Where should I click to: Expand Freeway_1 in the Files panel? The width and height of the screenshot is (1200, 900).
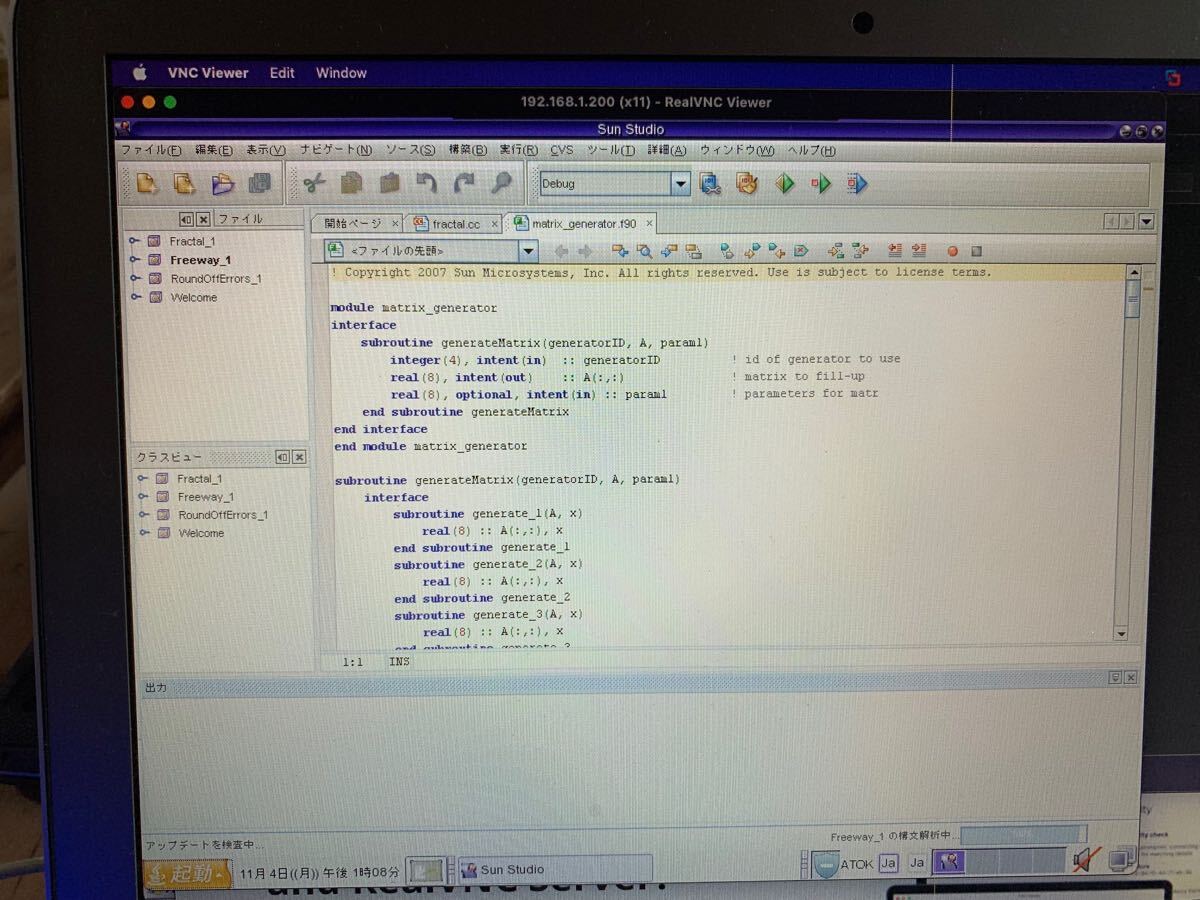pyautogui.click(x=134, y=260)
